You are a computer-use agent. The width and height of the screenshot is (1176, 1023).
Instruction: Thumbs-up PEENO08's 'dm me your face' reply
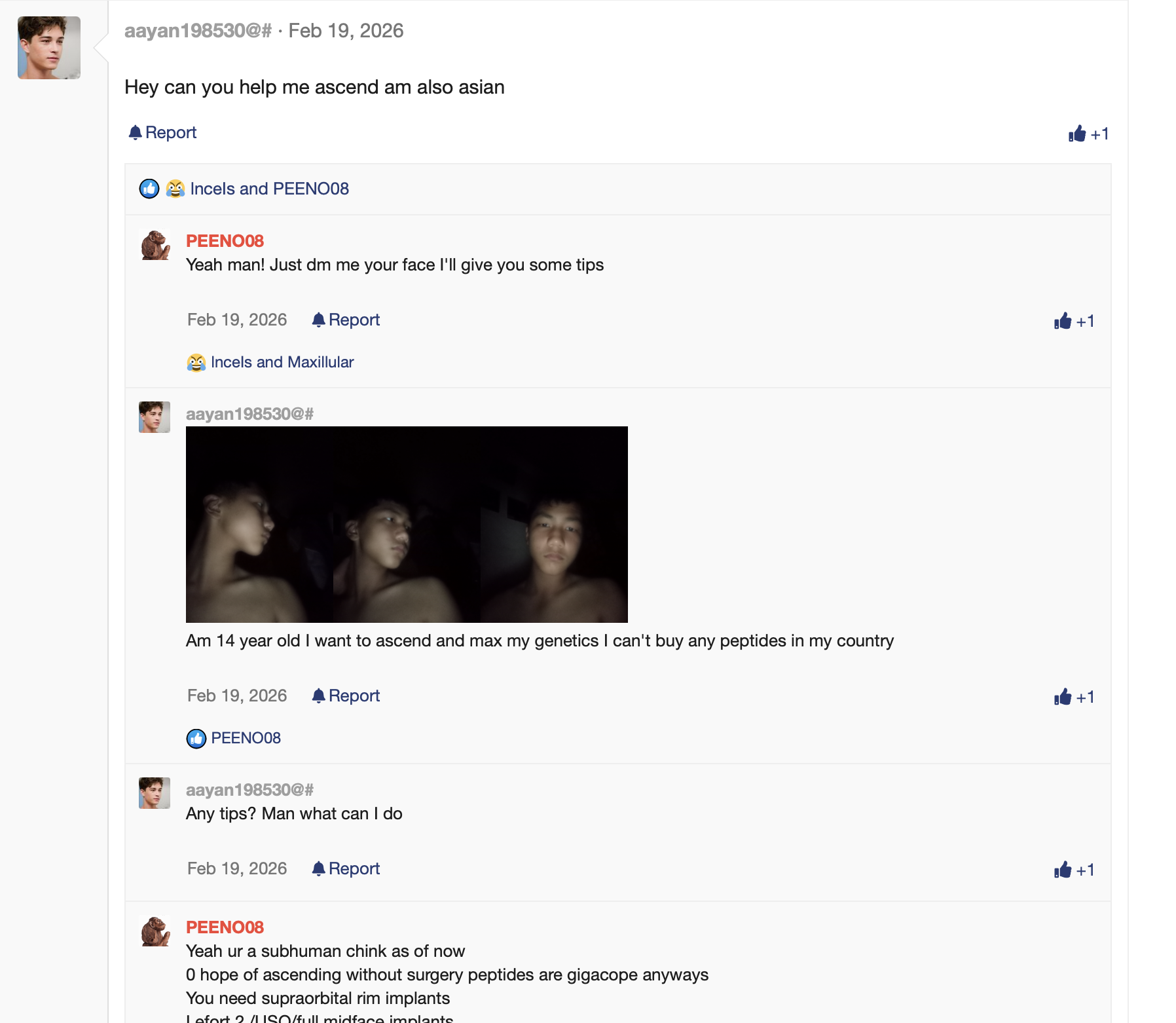click(1073, 321)
